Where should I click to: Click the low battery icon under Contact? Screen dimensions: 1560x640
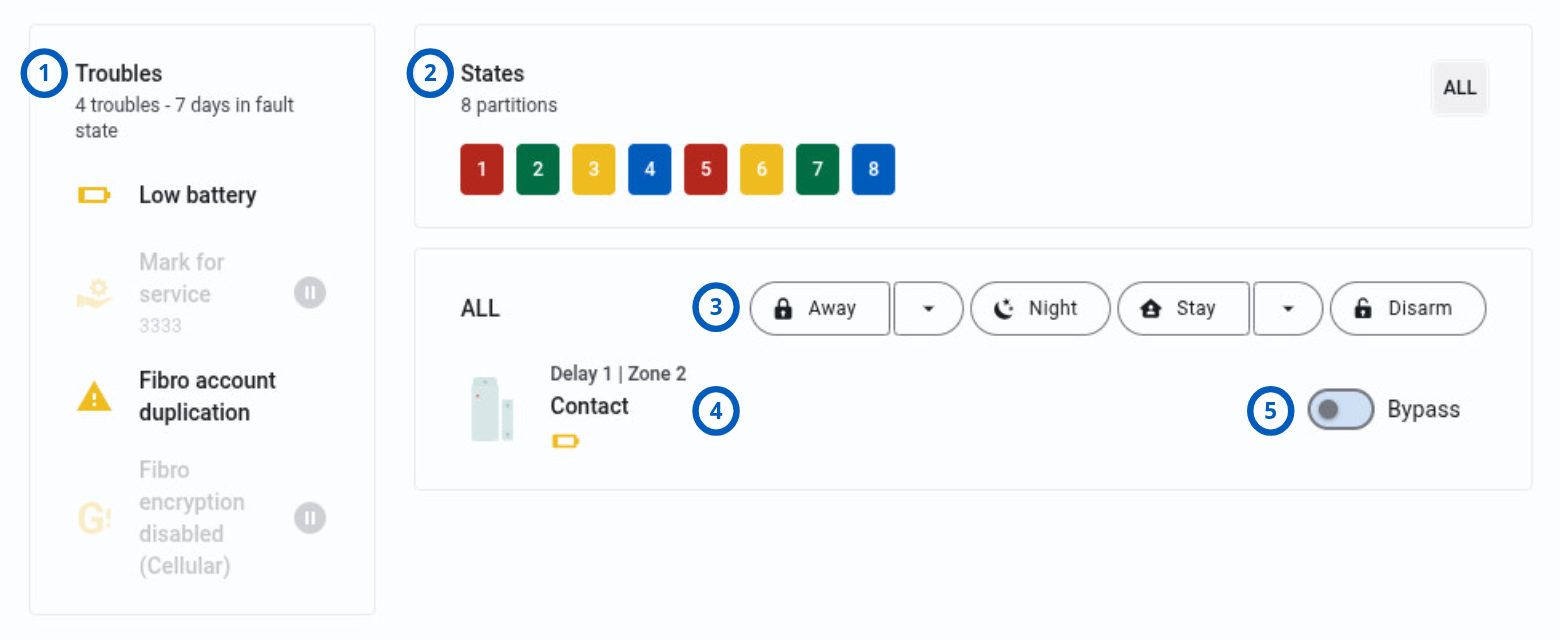coord(566,441)
